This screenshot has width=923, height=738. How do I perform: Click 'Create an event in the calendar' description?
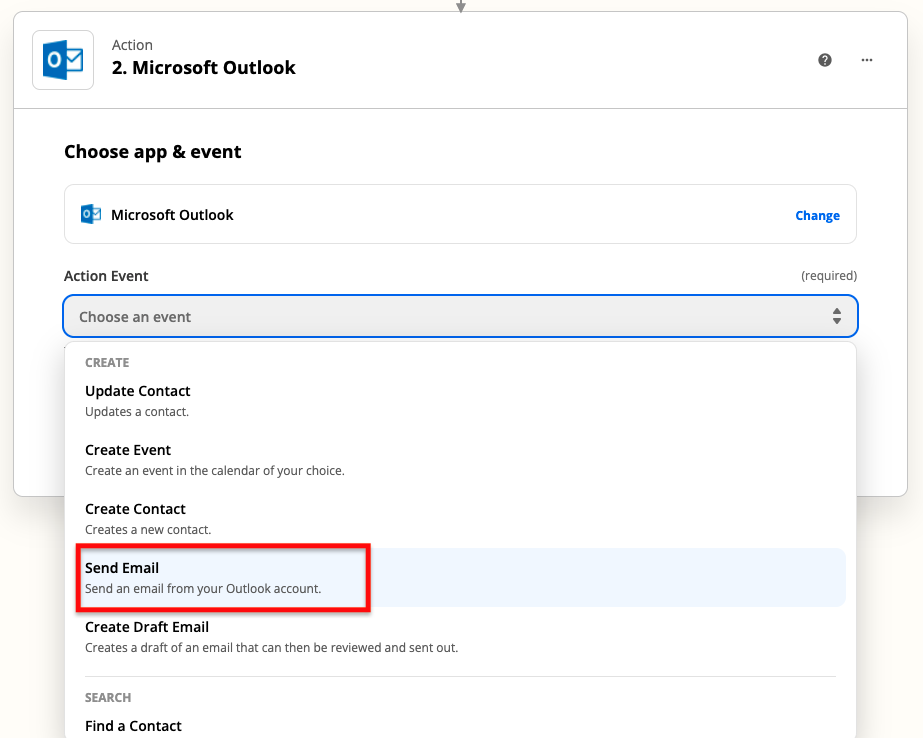(215, 471)
